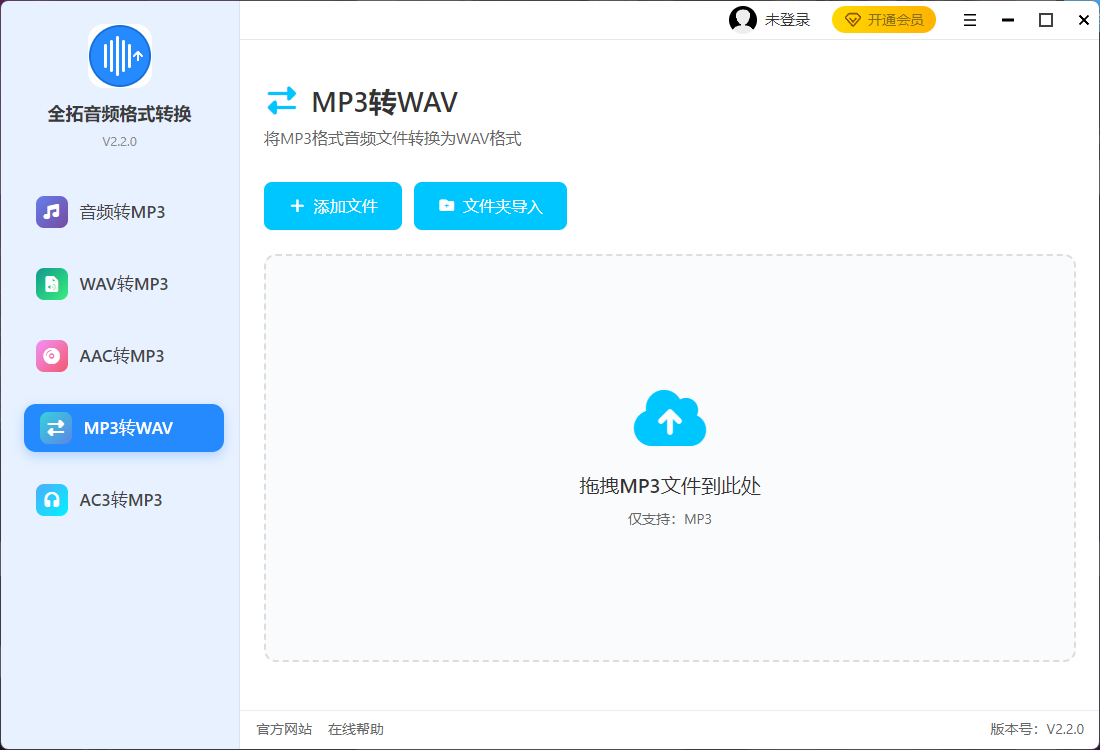Screen dimensions: 1100x750
Task: Close the audio converter window
Action: point(1084,20)
